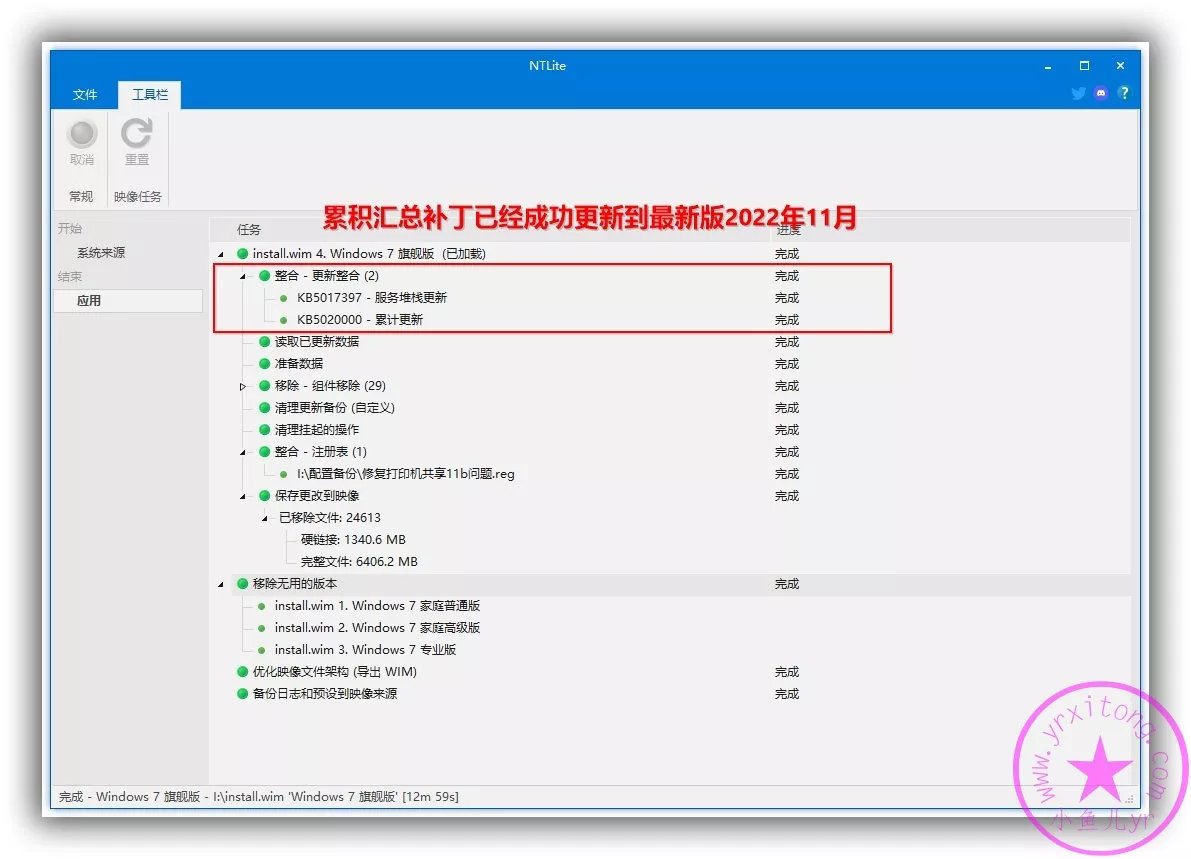Select the install.wim 4. Windows 7 旗舰版 (已加载) row
1191x859 pixels.
(369, 254)
